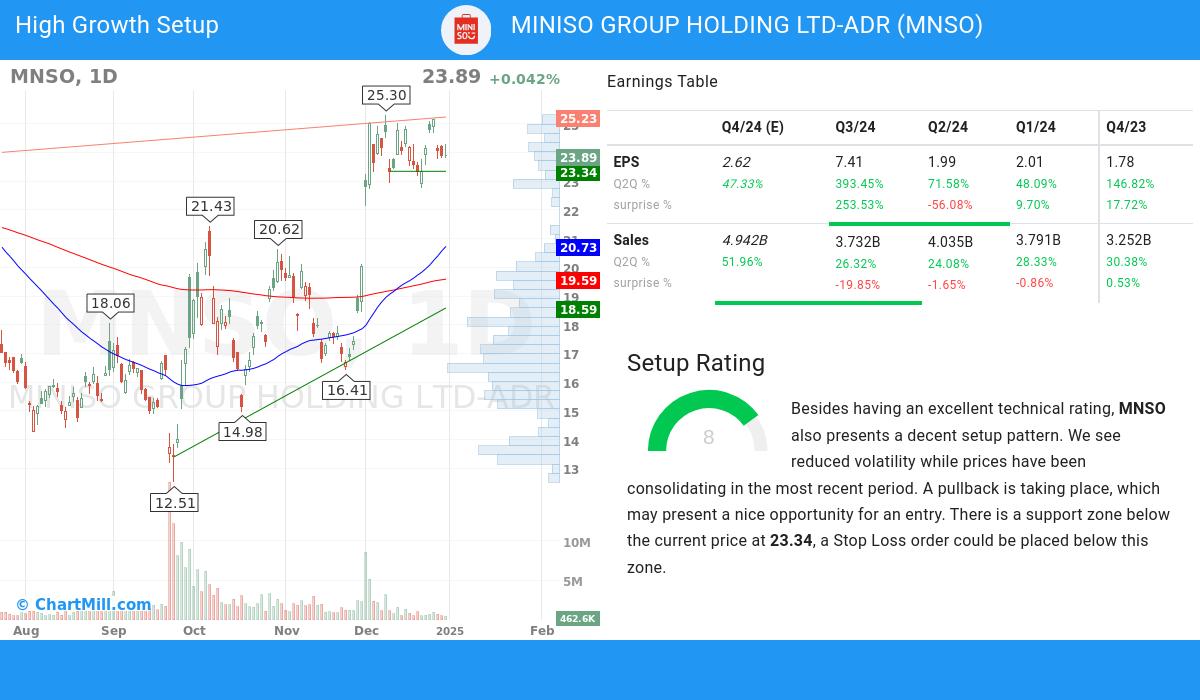Click the 25.23 resistance price tag
This screenshot has width=1200, height=700.
pyautogui.click(x=578, y=119)
